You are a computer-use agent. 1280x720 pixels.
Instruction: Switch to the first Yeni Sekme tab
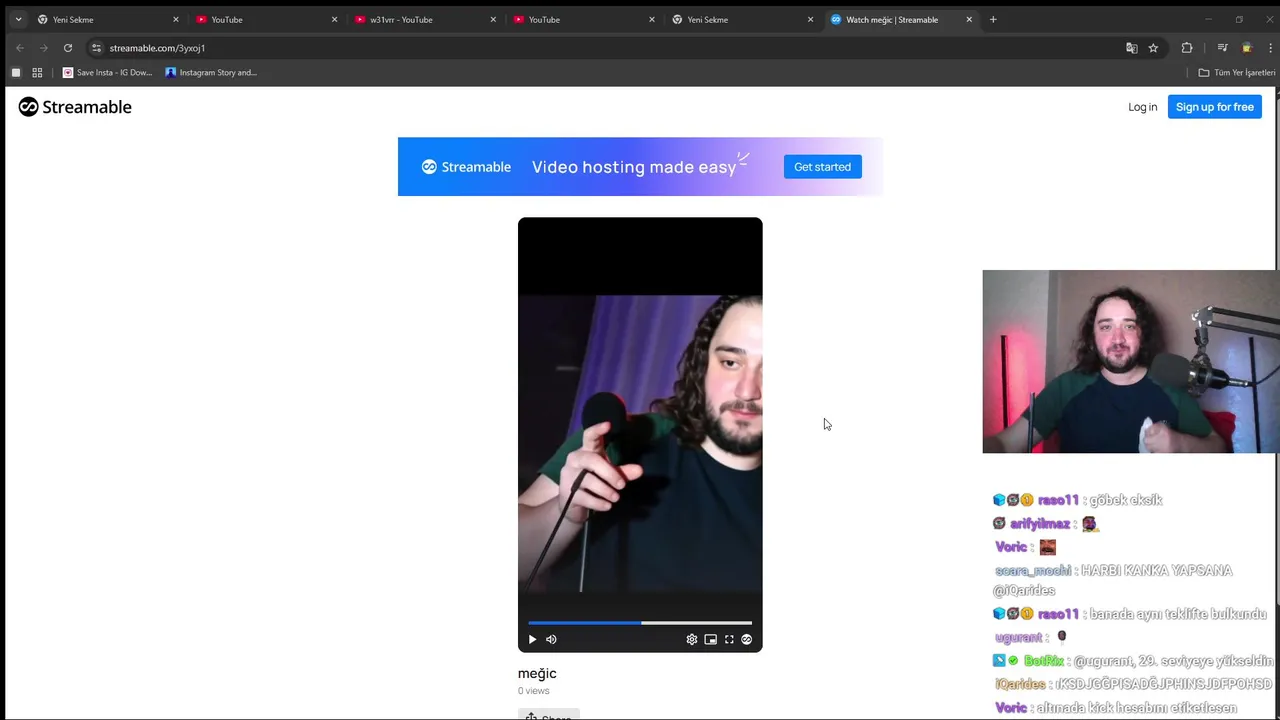point(108,19)
